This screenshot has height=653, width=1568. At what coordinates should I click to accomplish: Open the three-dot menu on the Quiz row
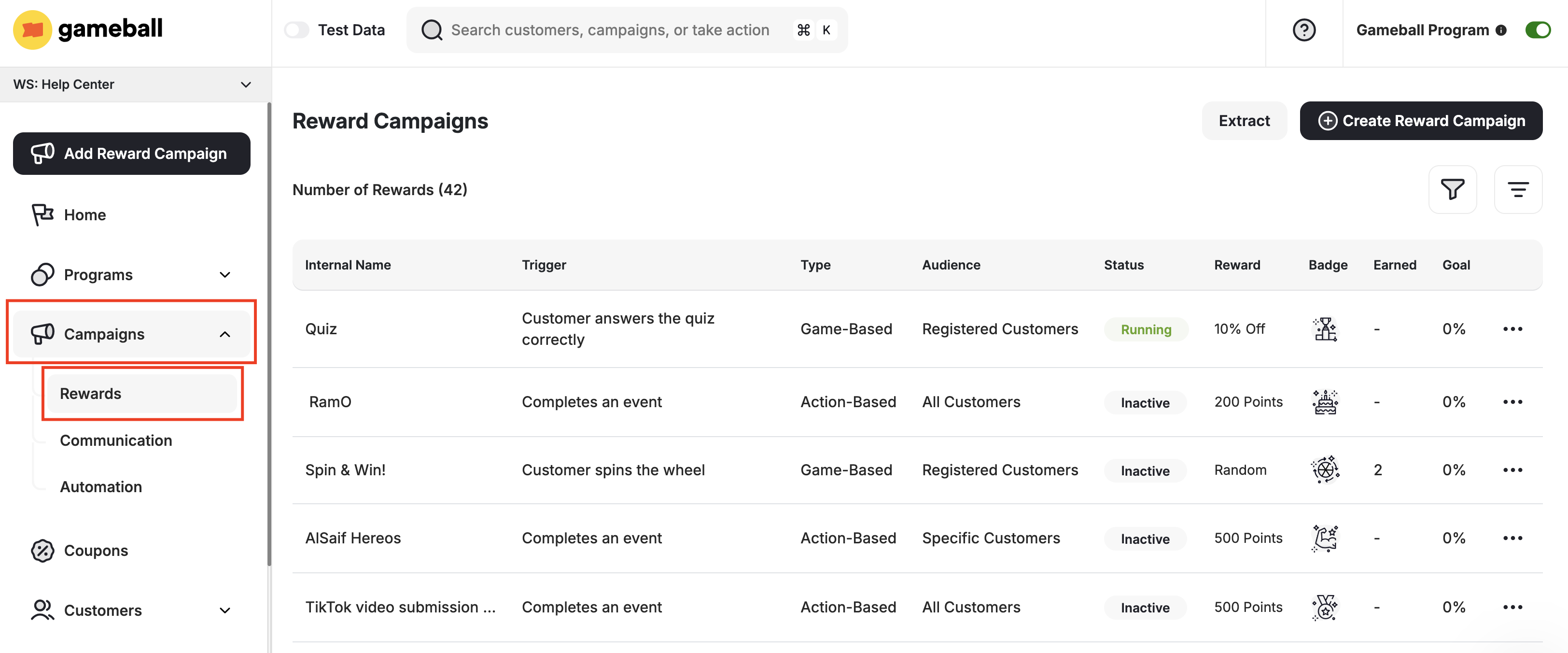[1514, 328]
